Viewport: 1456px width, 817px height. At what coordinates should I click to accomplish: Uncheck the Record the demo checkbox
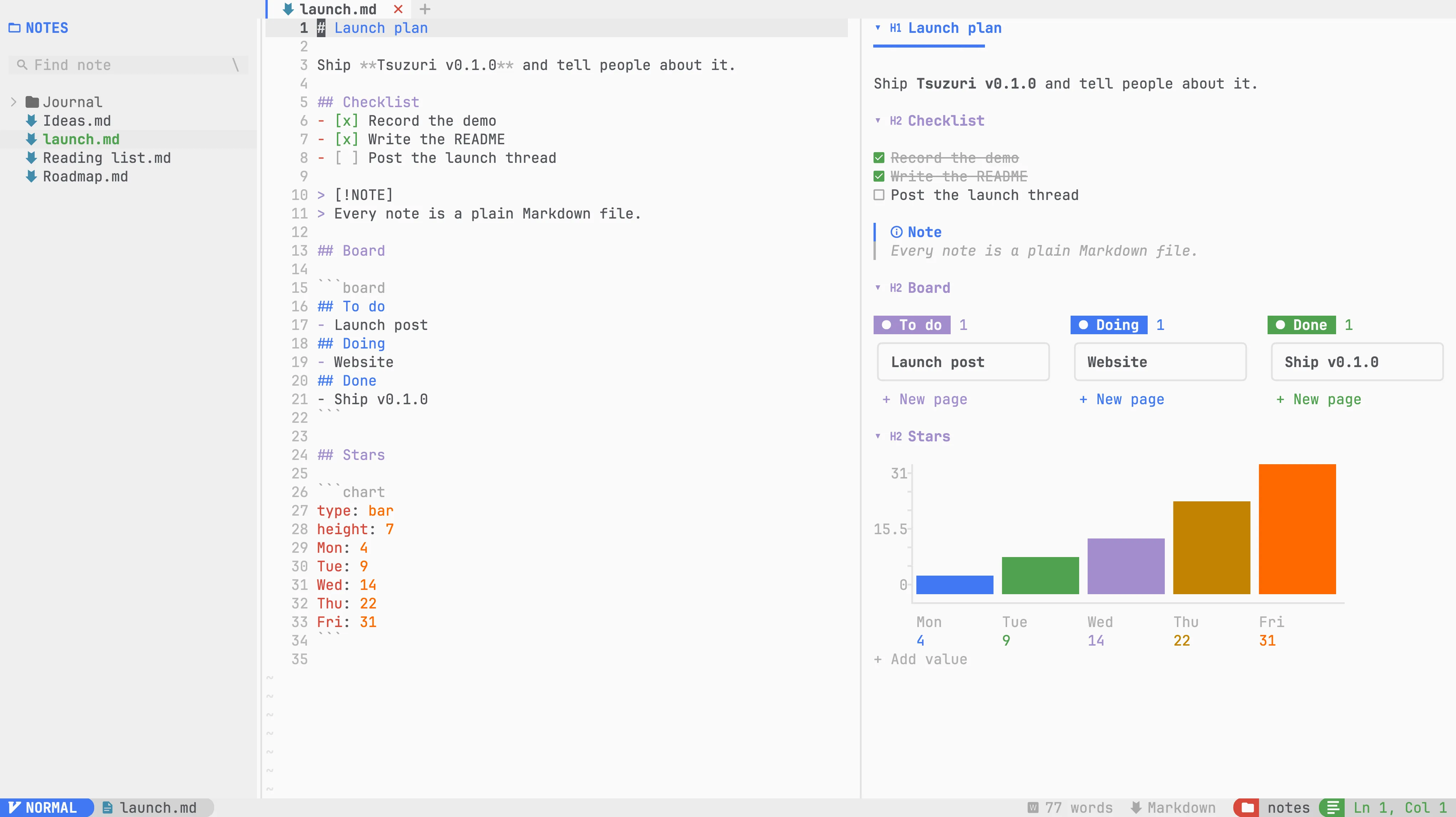pyautogui.click(x=879, y=158)
